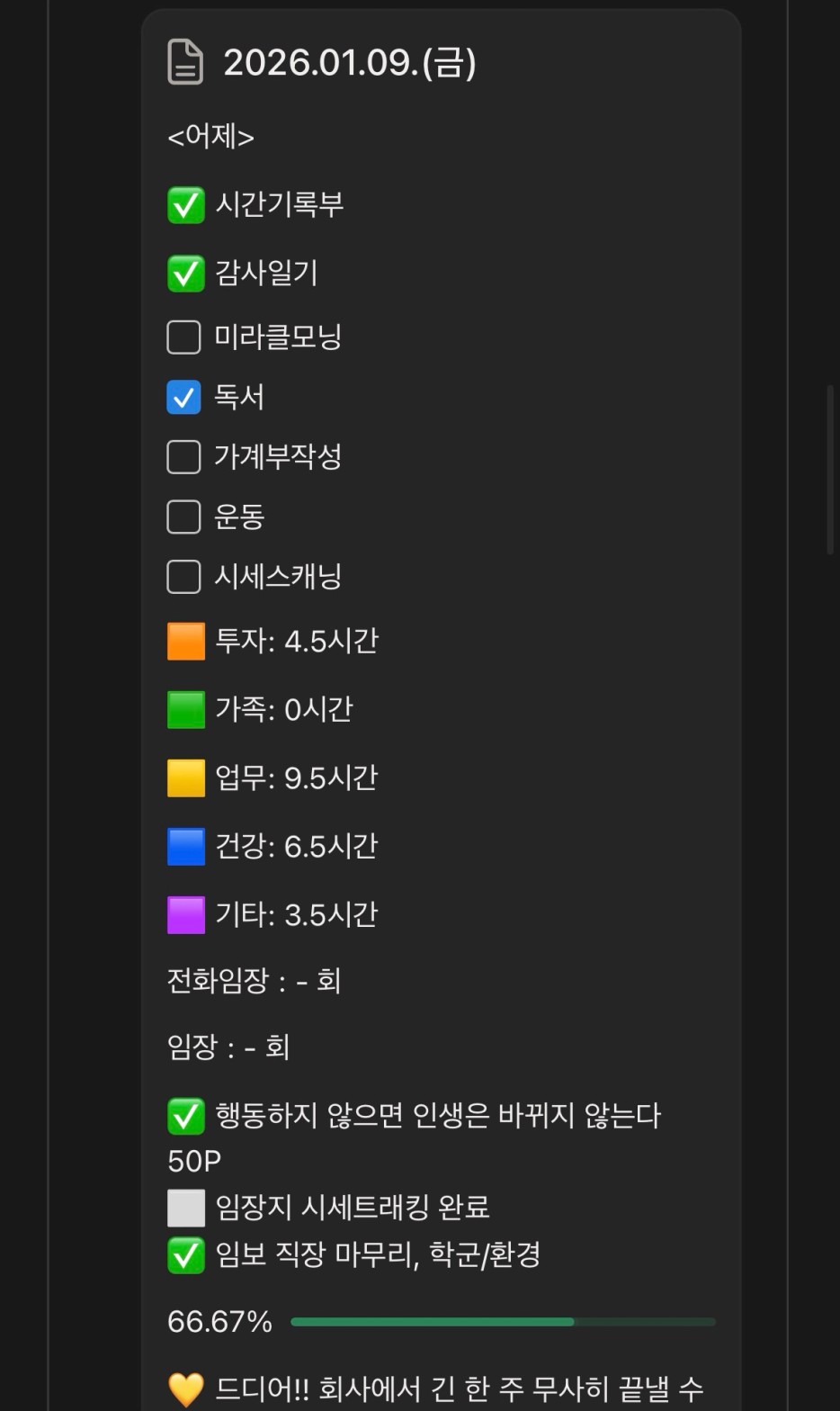This screenshot has width=840, height=1411.
Task: Click check emoji before 행동하지 않으면 line
Action: point(186,1117)
